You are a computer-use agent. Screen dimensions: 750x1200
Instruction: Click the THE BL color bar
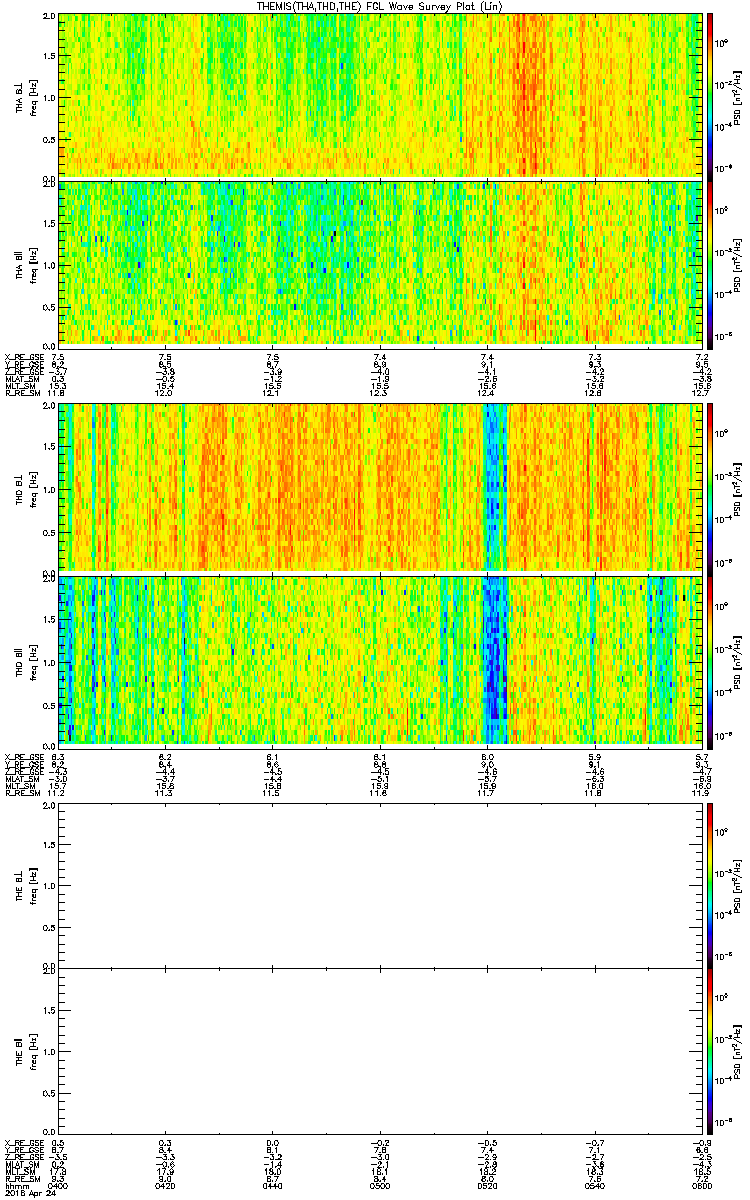[x=710, y=885]
